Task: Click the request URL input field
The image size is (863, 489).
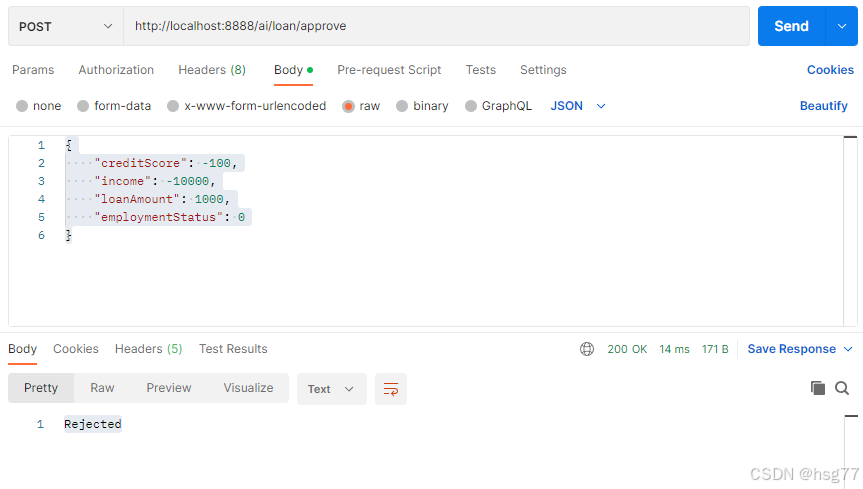Action: point(436,26)
